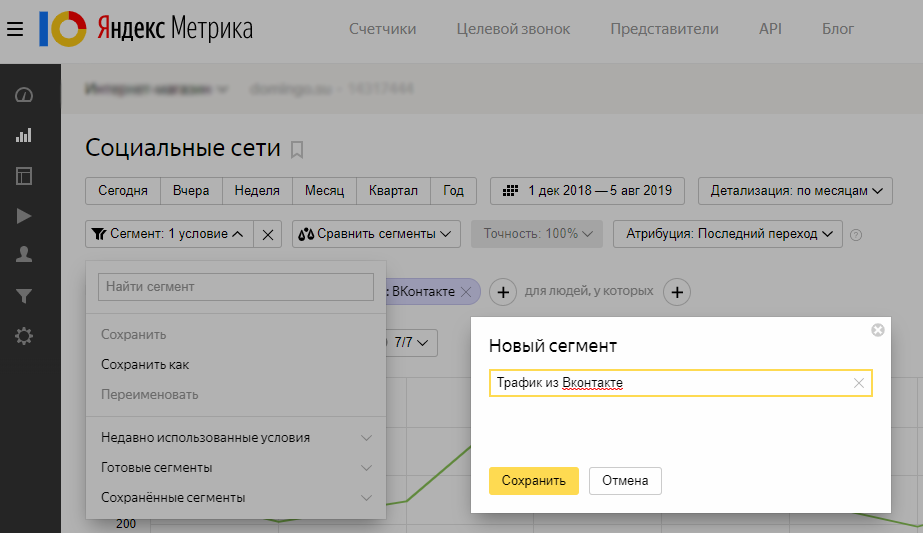Screen dimensions: 923x533
Task: Add condition plus before 'для людей'
Action: point(503,292)
